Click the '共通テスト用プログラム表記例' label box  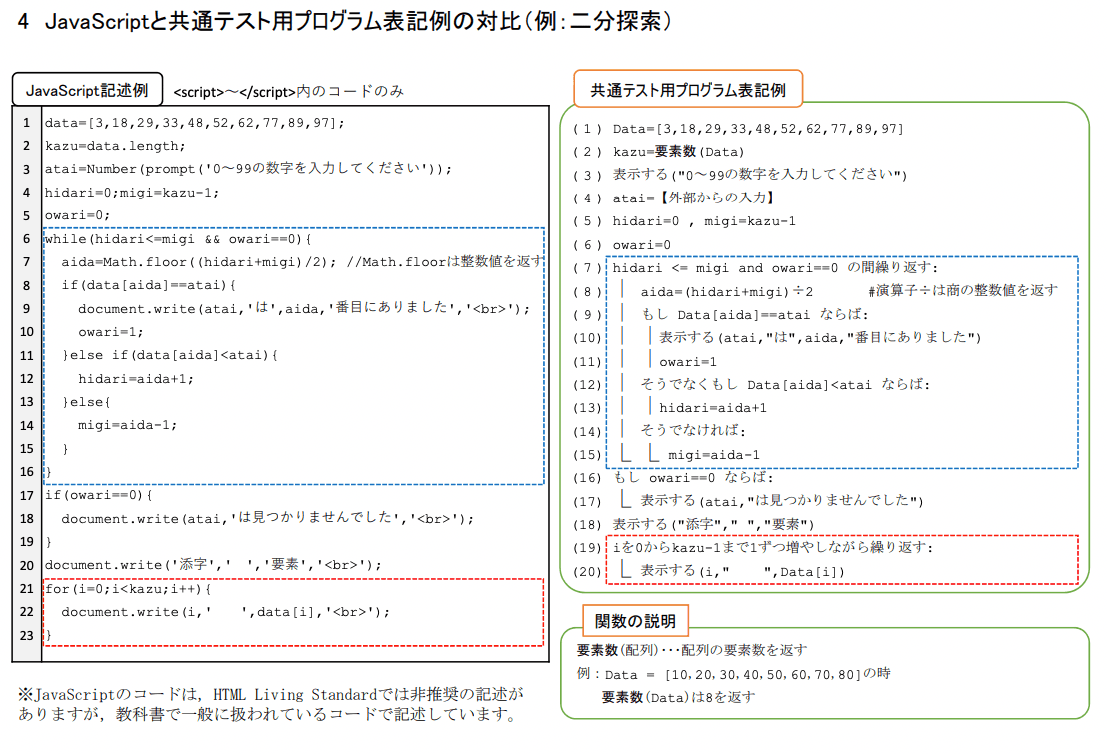coord(688,90)
